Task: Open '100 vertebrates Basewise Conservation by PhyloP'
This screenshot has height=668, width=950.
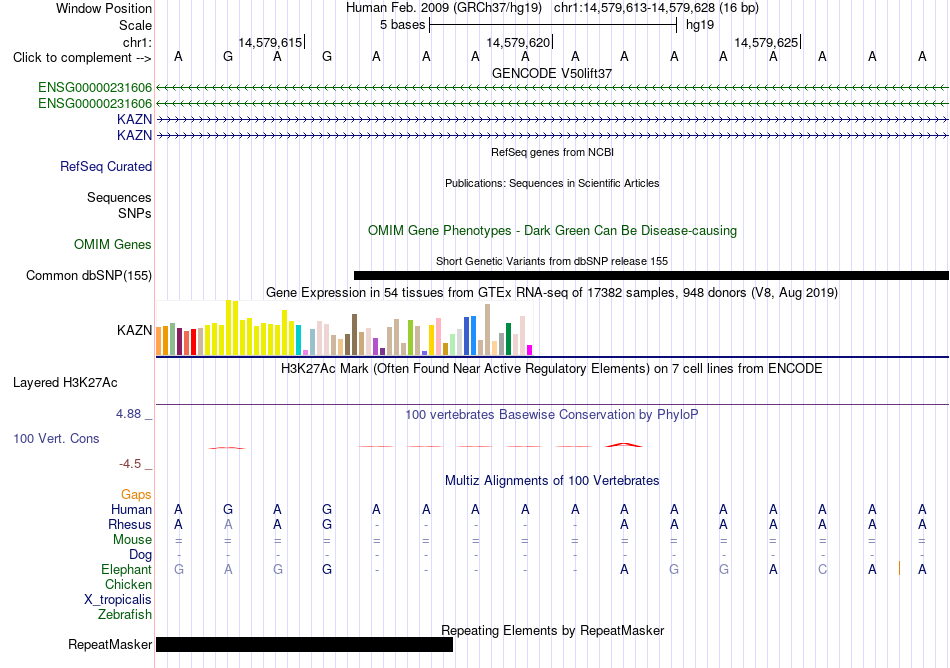Action: click(x=552, y=415)
